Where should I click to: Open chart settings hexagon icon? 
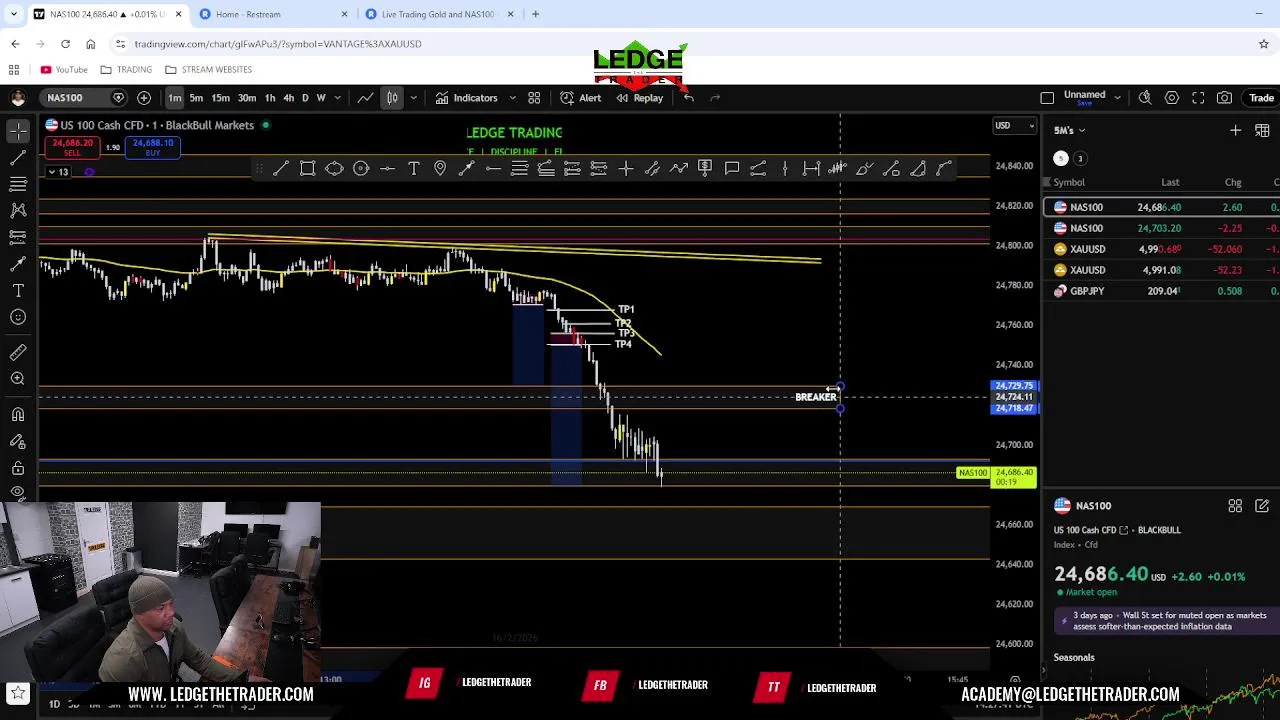tap(1172, 98)
